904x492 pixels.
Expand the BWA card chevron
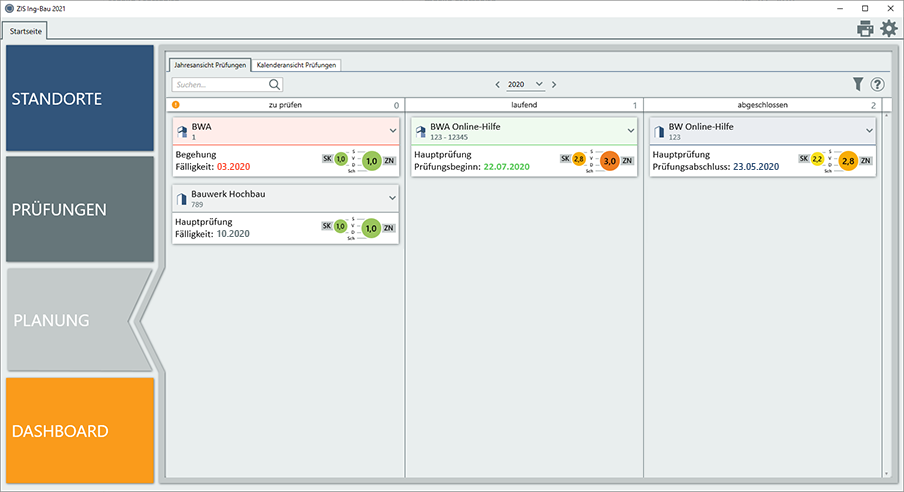[393, 130]
